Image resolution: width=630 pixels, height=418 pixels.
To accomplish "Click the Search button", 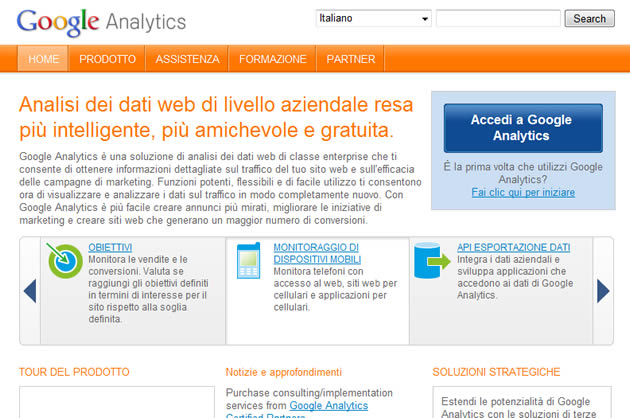I will coord(589,18).
